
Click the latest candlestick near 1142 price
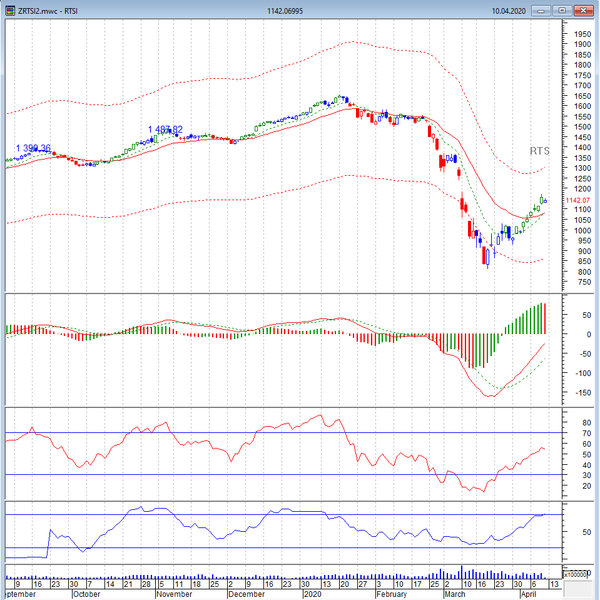pos(545,201)
